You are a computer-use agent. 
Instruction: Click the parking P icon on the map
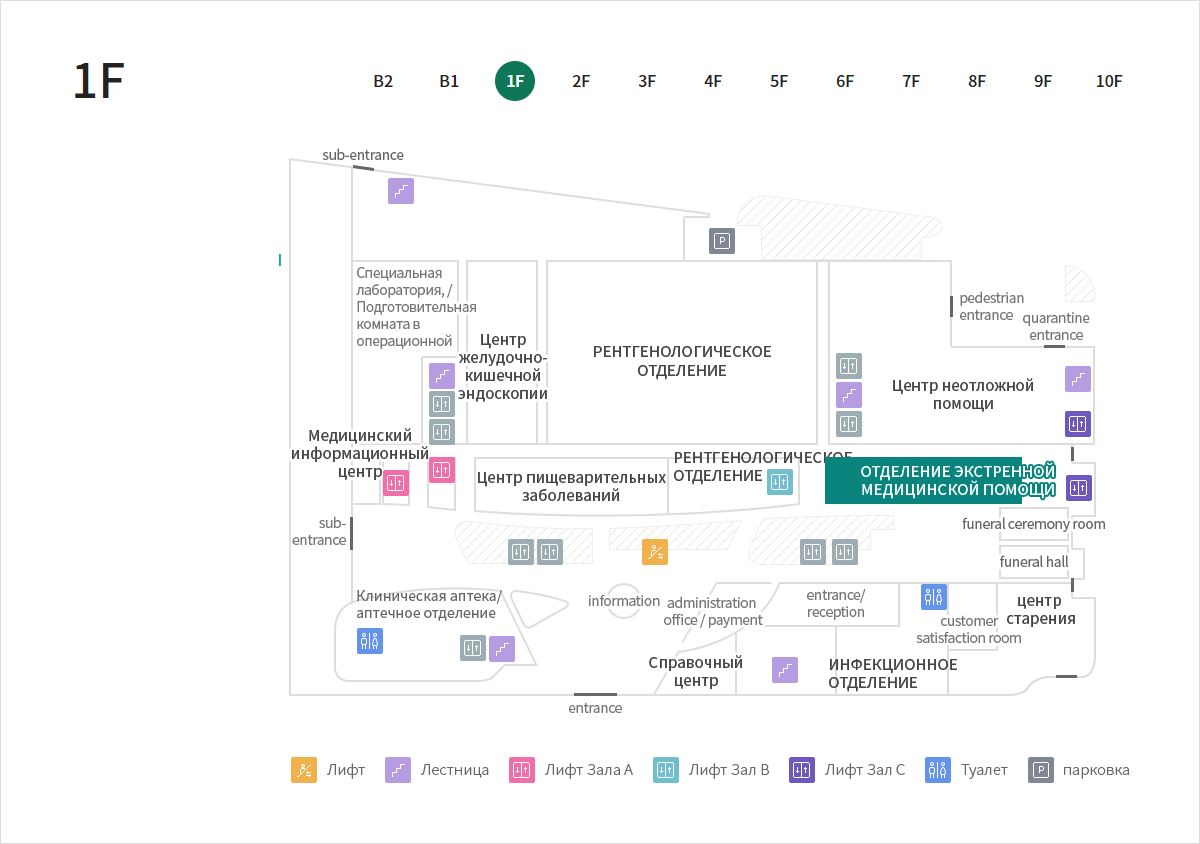[x=722, y=241]
